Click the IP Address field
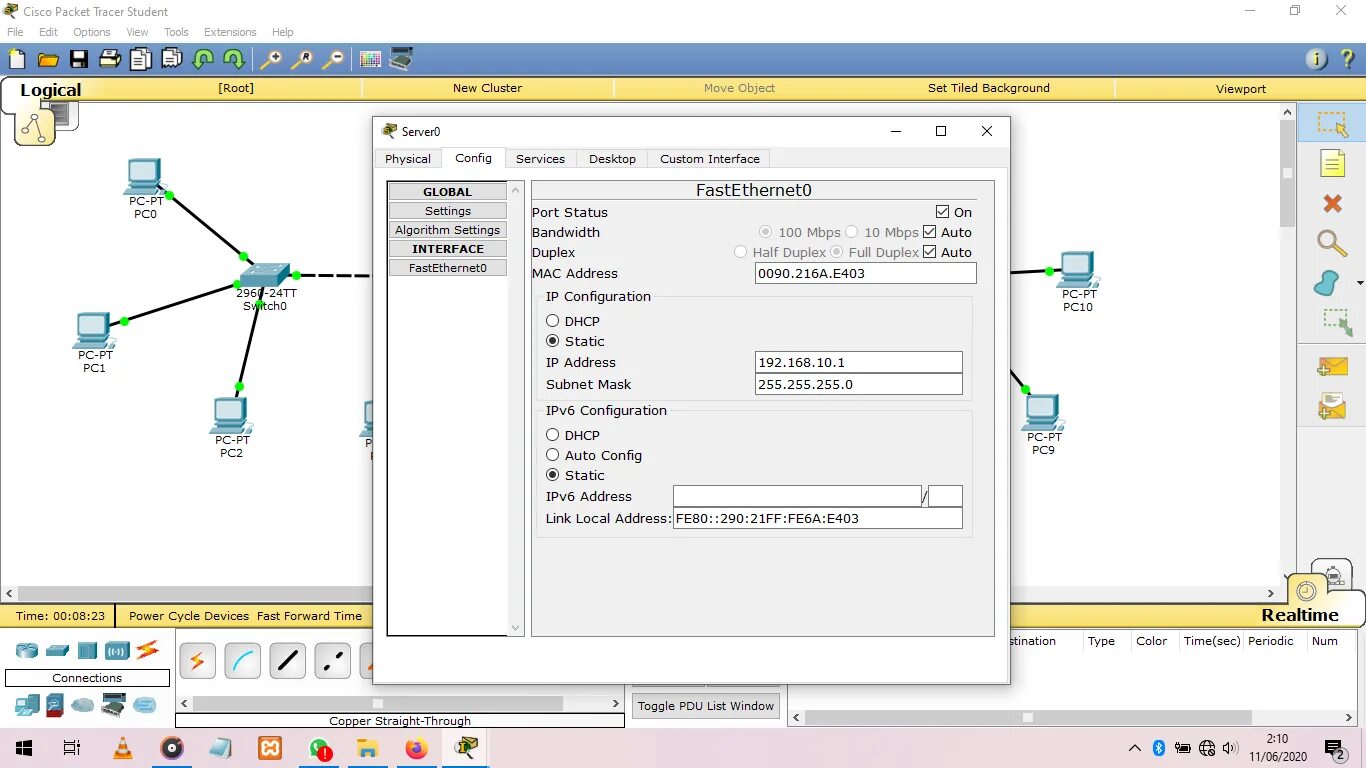 [859, 362]
